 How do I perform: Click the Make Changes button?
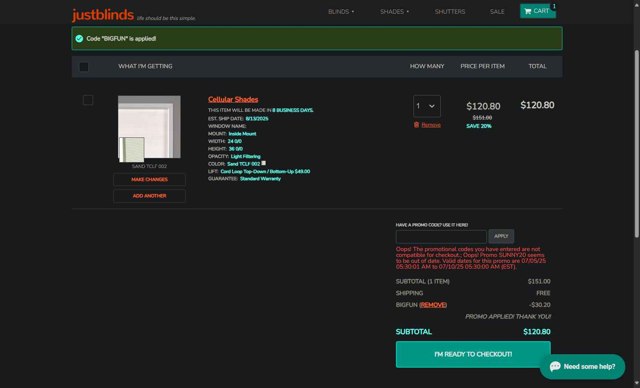(x=149, y=180)
